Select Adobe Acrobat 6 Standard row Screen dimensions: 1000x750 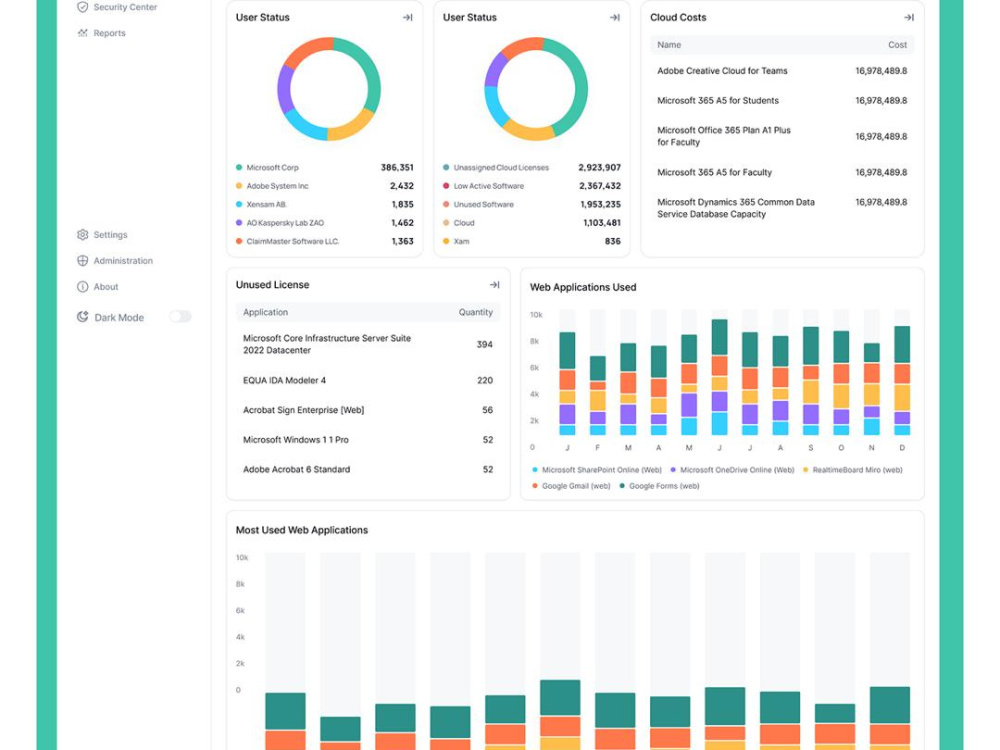click(368, 469)
